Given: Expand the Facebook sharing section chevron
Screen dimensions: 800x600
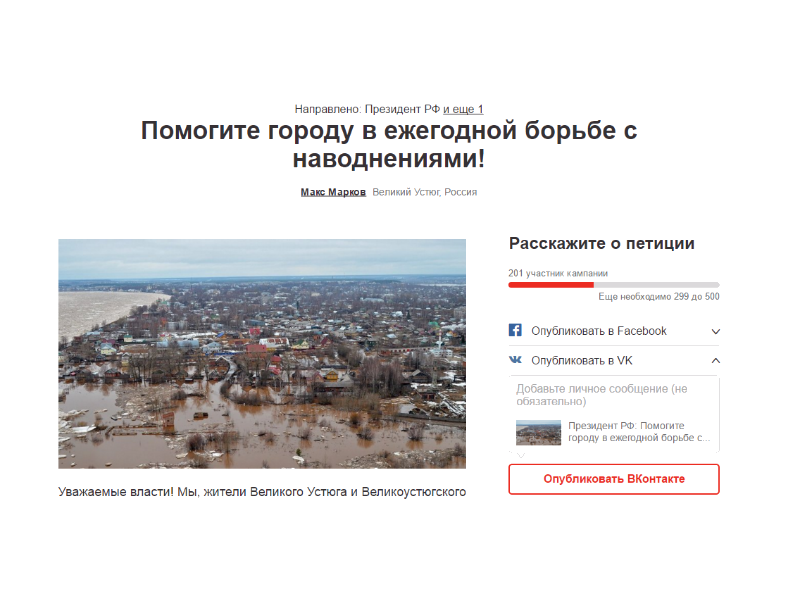Looking at the screenshot, I should coord(715,331).
